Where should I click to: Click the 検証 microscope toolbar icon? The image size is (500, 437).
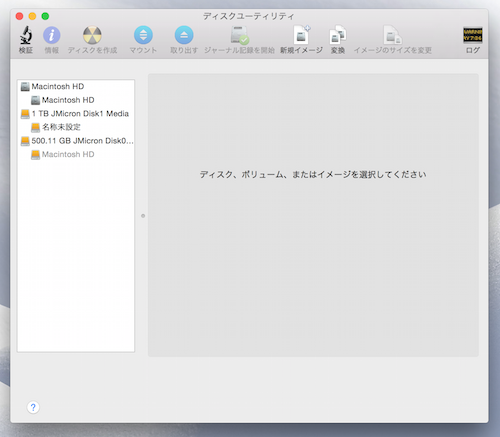coord(26,35)
